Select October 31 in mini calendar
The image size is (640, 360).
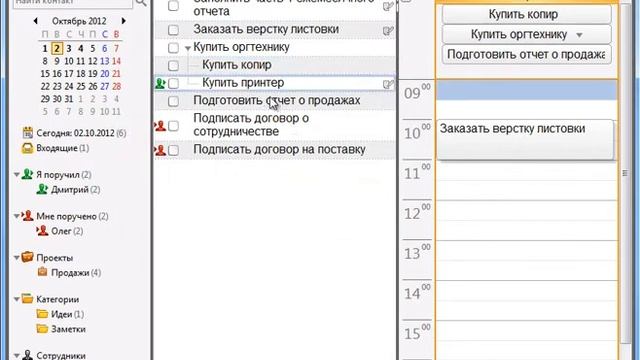point(69,99)
